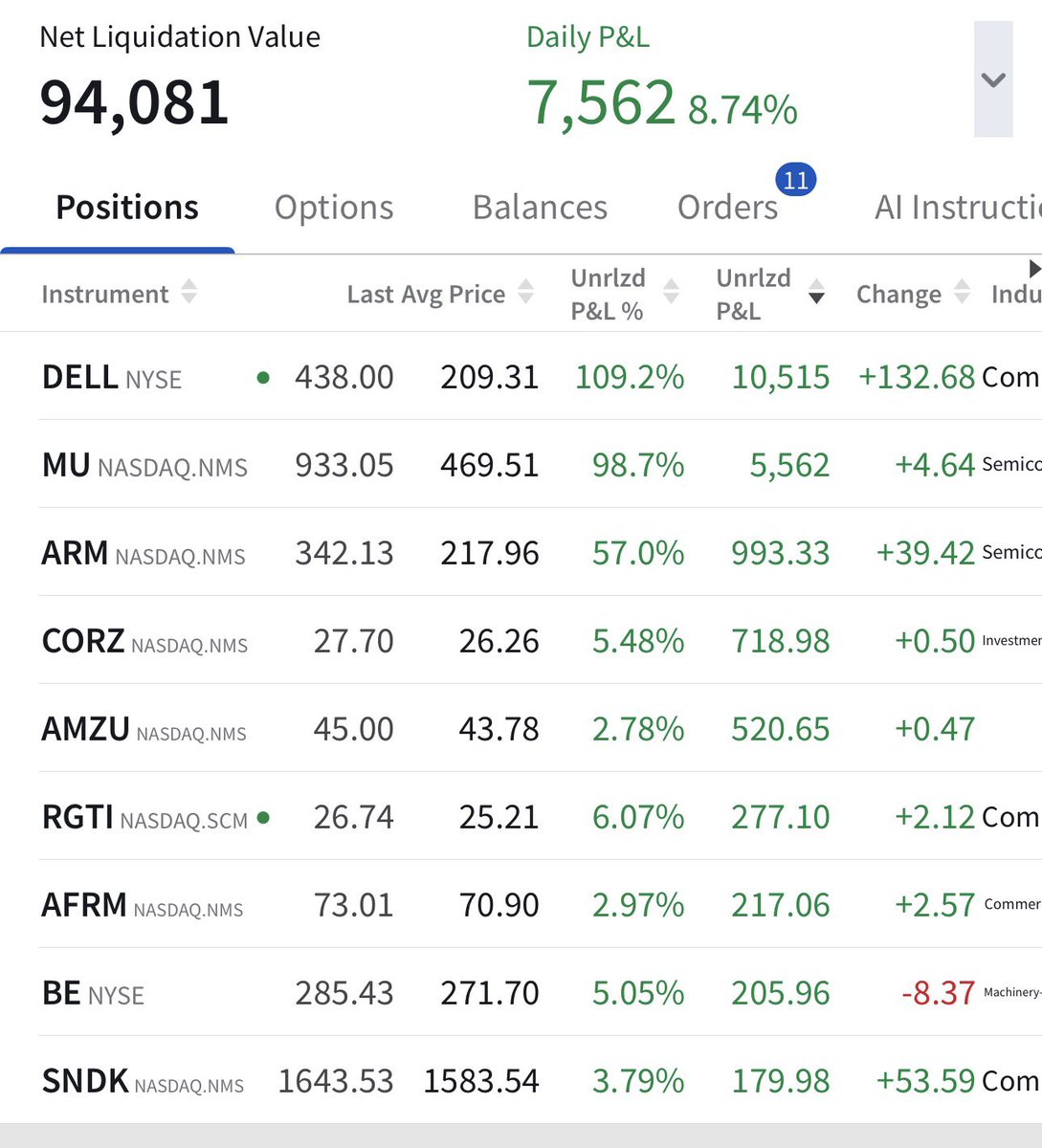Click the green dot beside RGTI
Viewport: 1042px width, 1148px height.
click(x=263, y=818)
